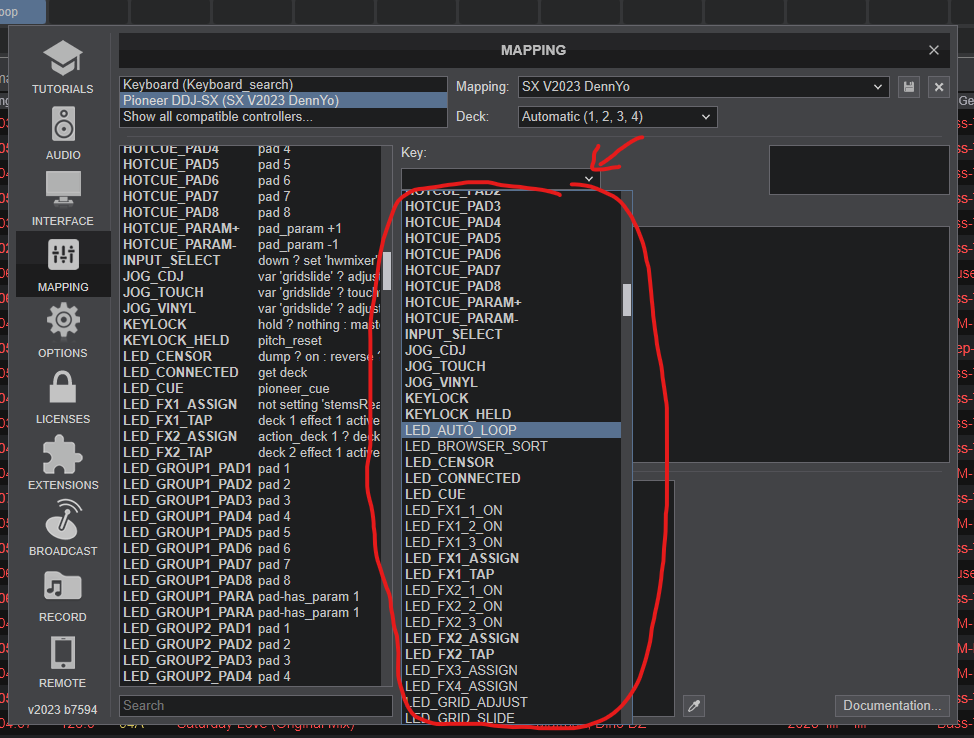Select HOTCUE_PARAM+ row in mapping list
Viewport: 974px width, 738px height.
[x=251, y=229]
